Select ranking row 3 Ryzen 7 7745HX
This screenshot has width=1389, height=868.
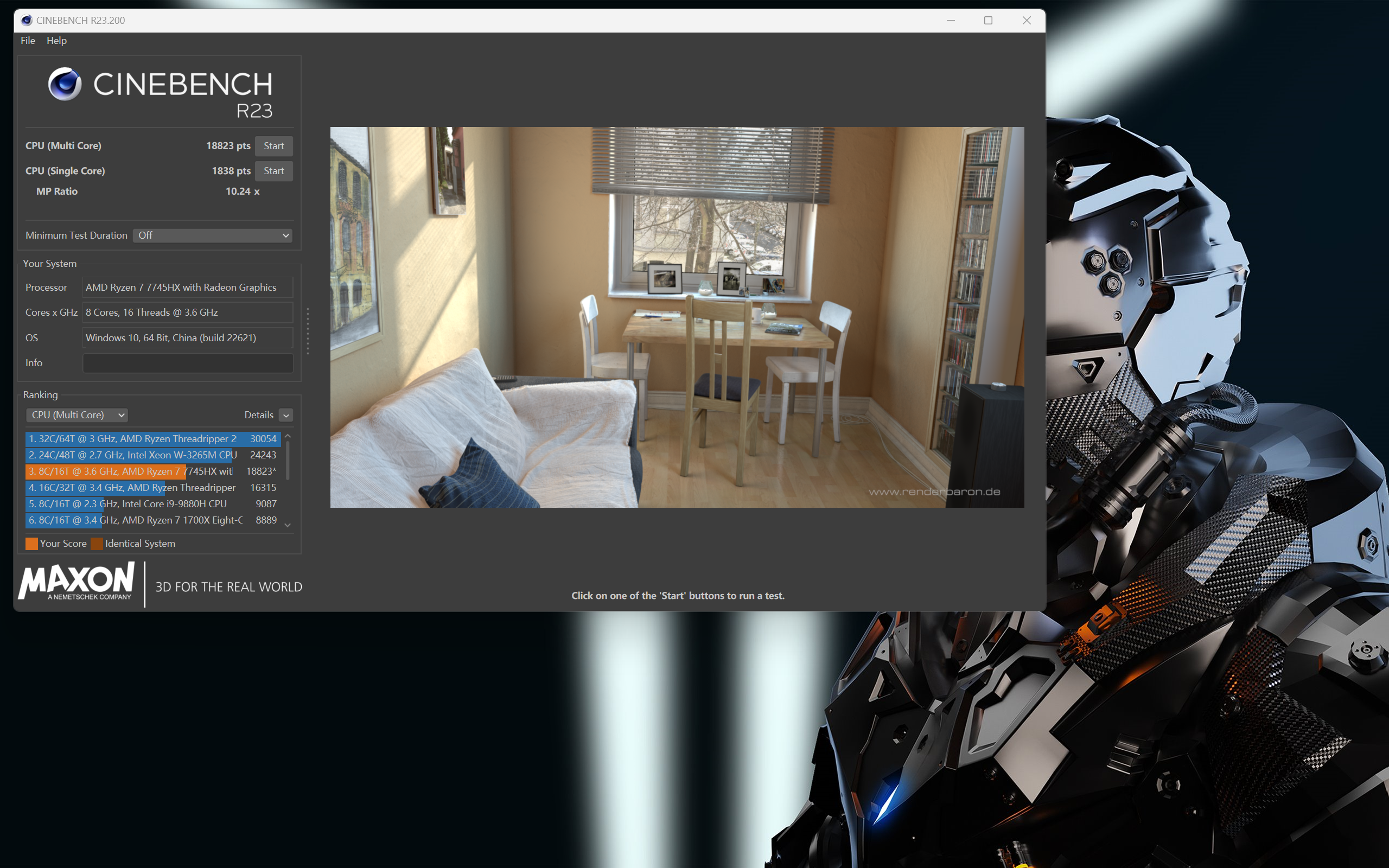(x=152, y=471)
